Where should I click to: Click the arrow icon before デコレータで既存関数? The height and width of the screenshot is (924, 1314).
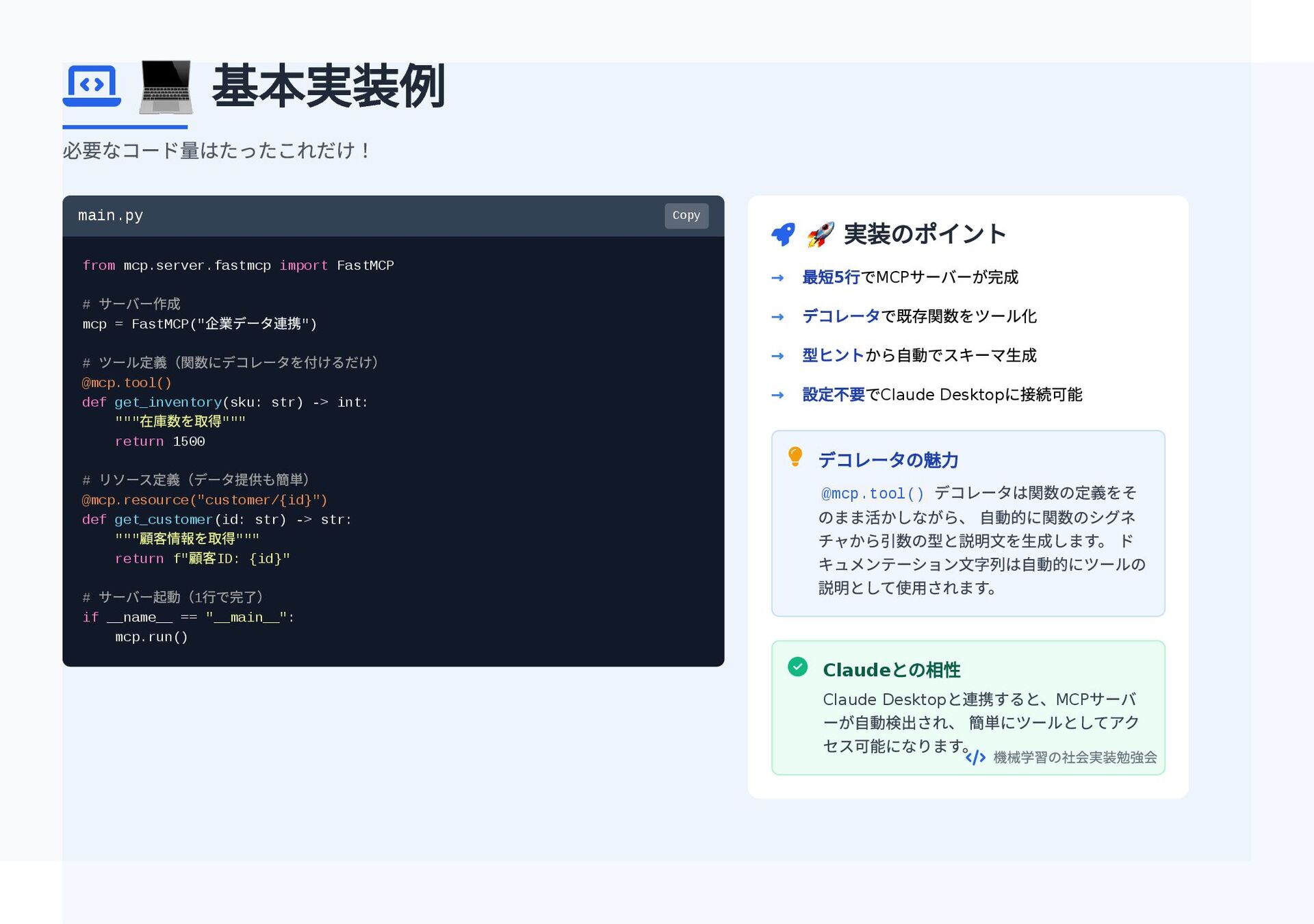coord(777,317)
